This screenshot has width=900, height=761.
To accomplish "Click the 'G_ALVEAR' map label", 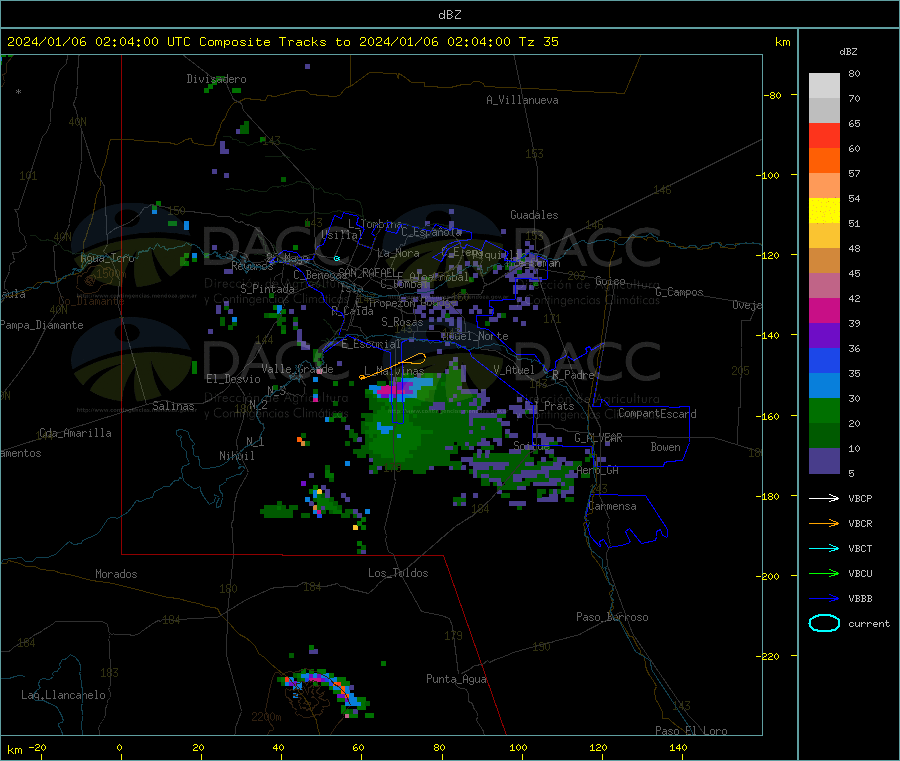I will point(598,438).
